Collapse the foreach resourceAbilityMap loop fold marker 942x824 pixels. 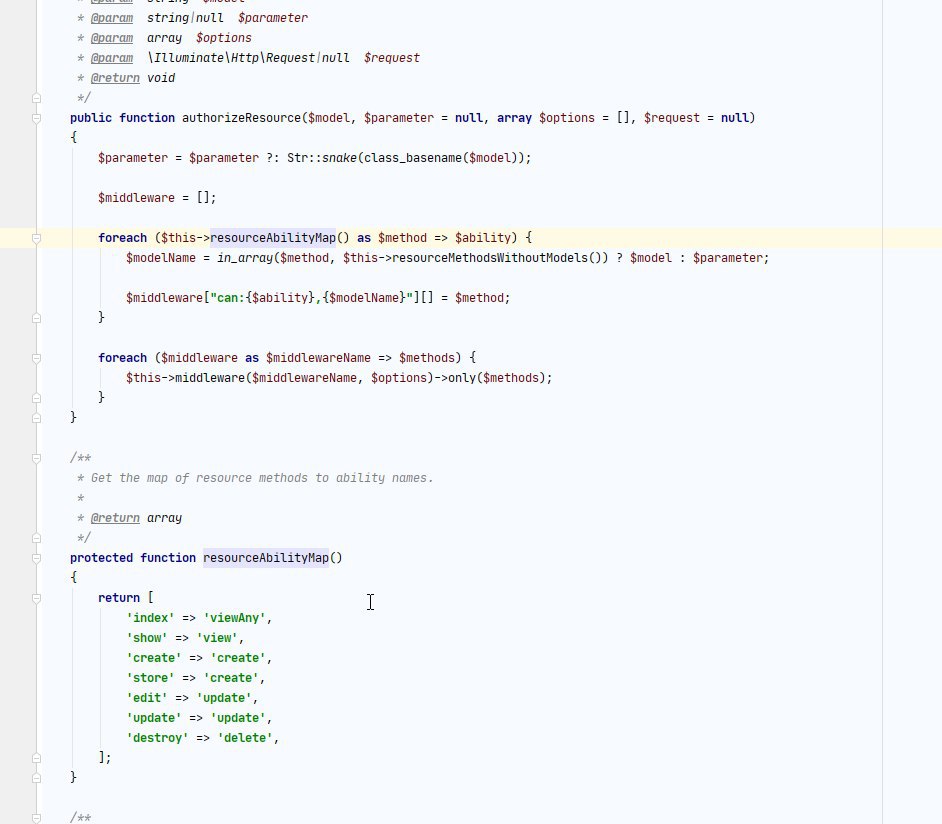36,238
